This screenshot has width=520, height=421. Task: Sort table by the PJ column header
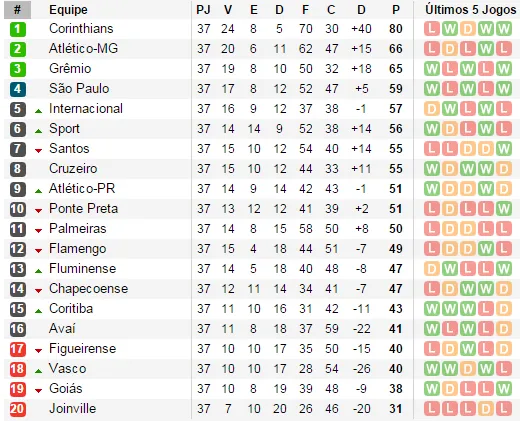pyautogui.click(x=203, y=10)
